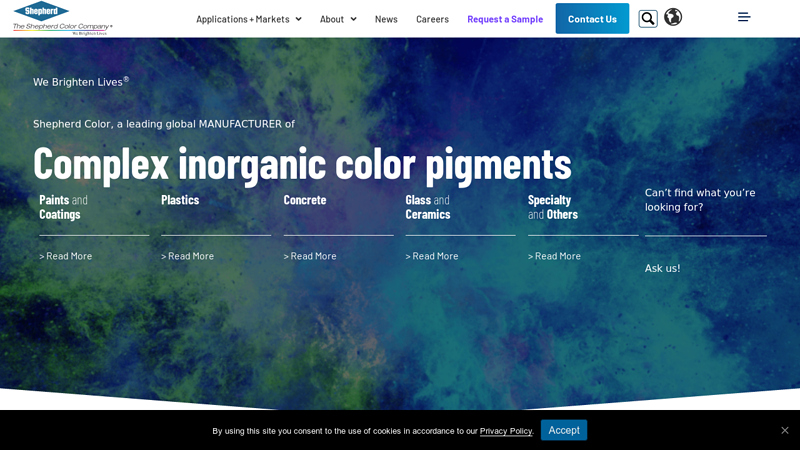Open the Privacy Policy link

[x=506, y=431]
